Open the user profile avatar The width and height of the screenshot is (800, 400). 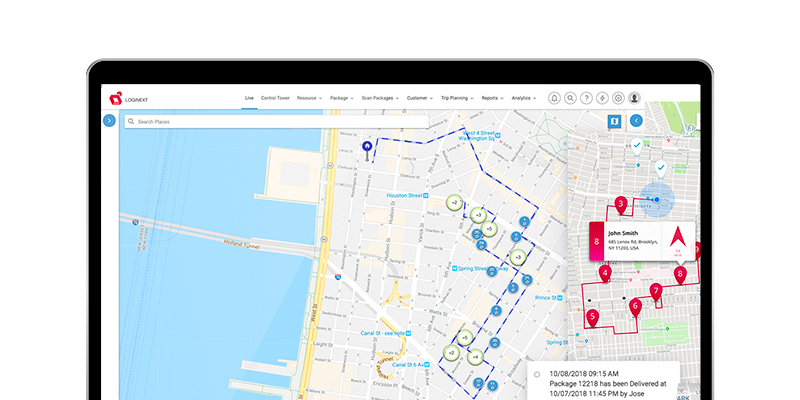(x=635, y=98)
